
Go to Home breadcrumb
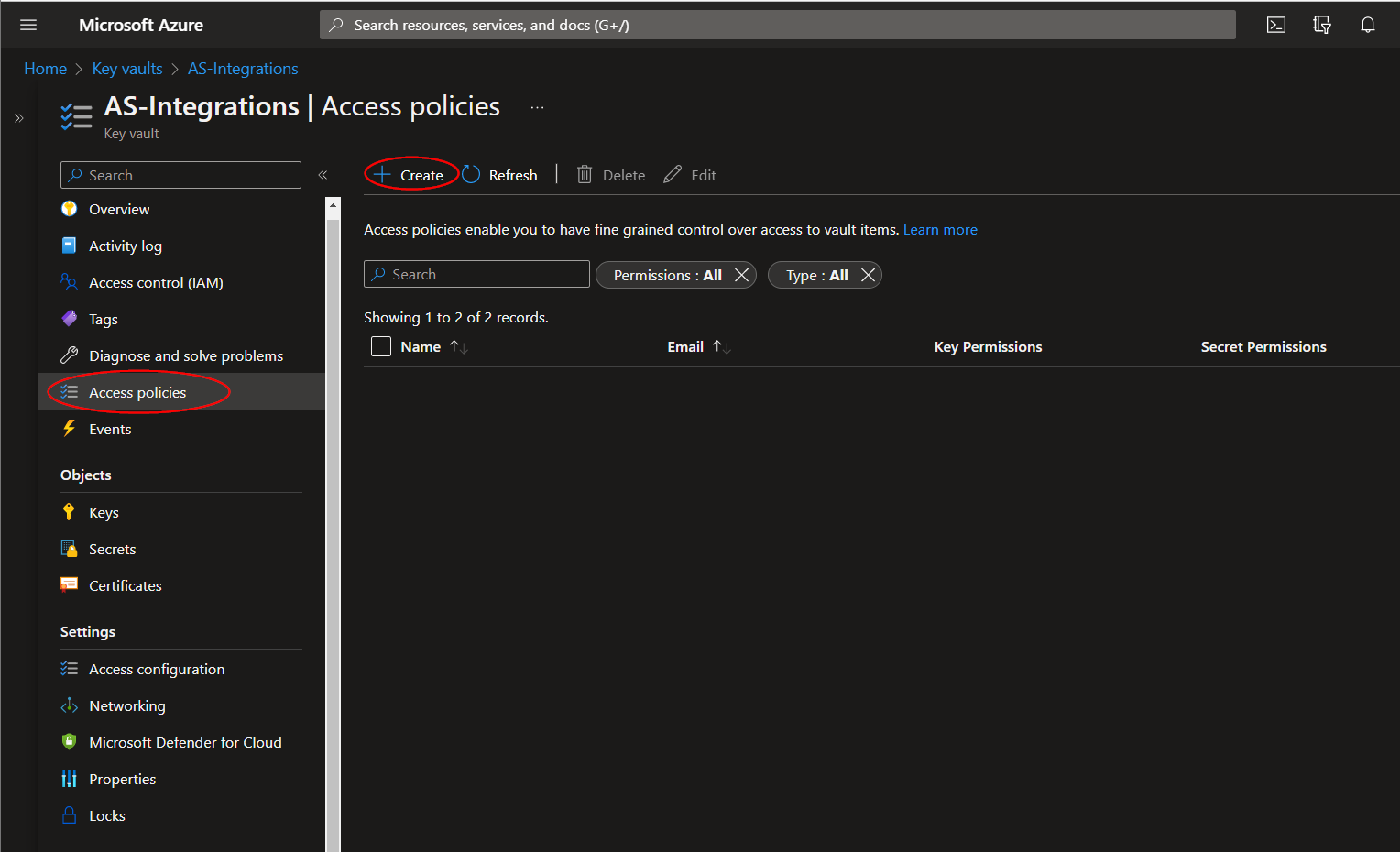click(45, 69)
